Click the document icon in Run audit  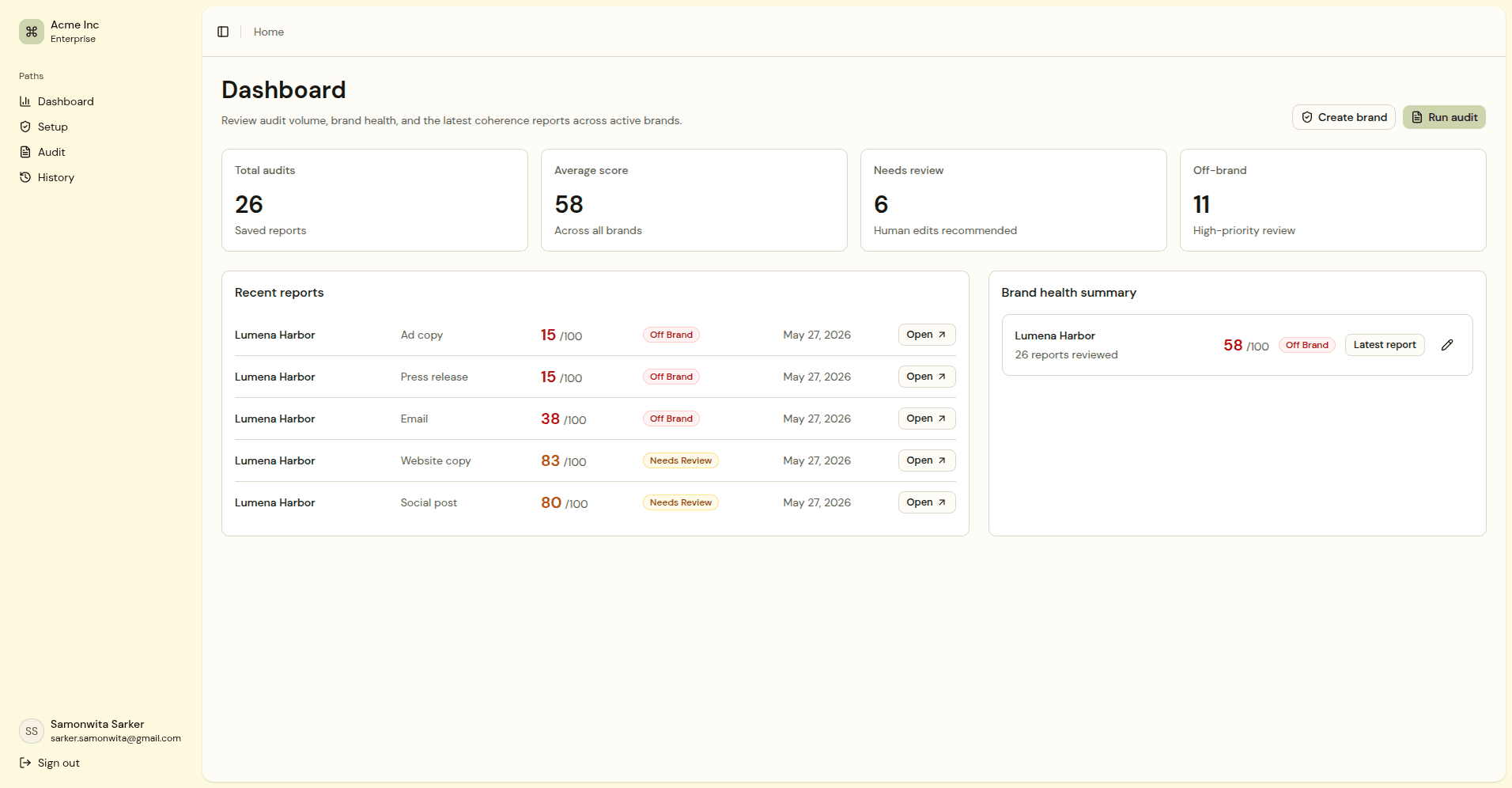(1417, 117)
